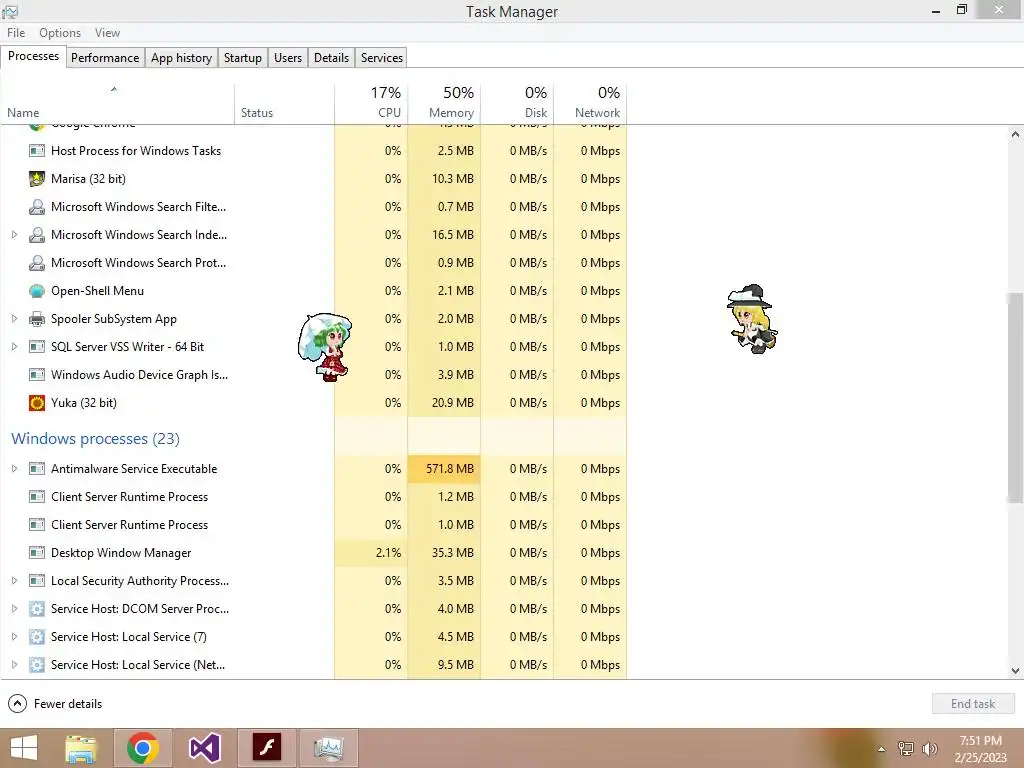Image resolution: width=1024 pixels, height=768 pixels.
Task: Expand the SQL Server VSS Writer process
Action: pyautogui.click(x=14, y=347)
